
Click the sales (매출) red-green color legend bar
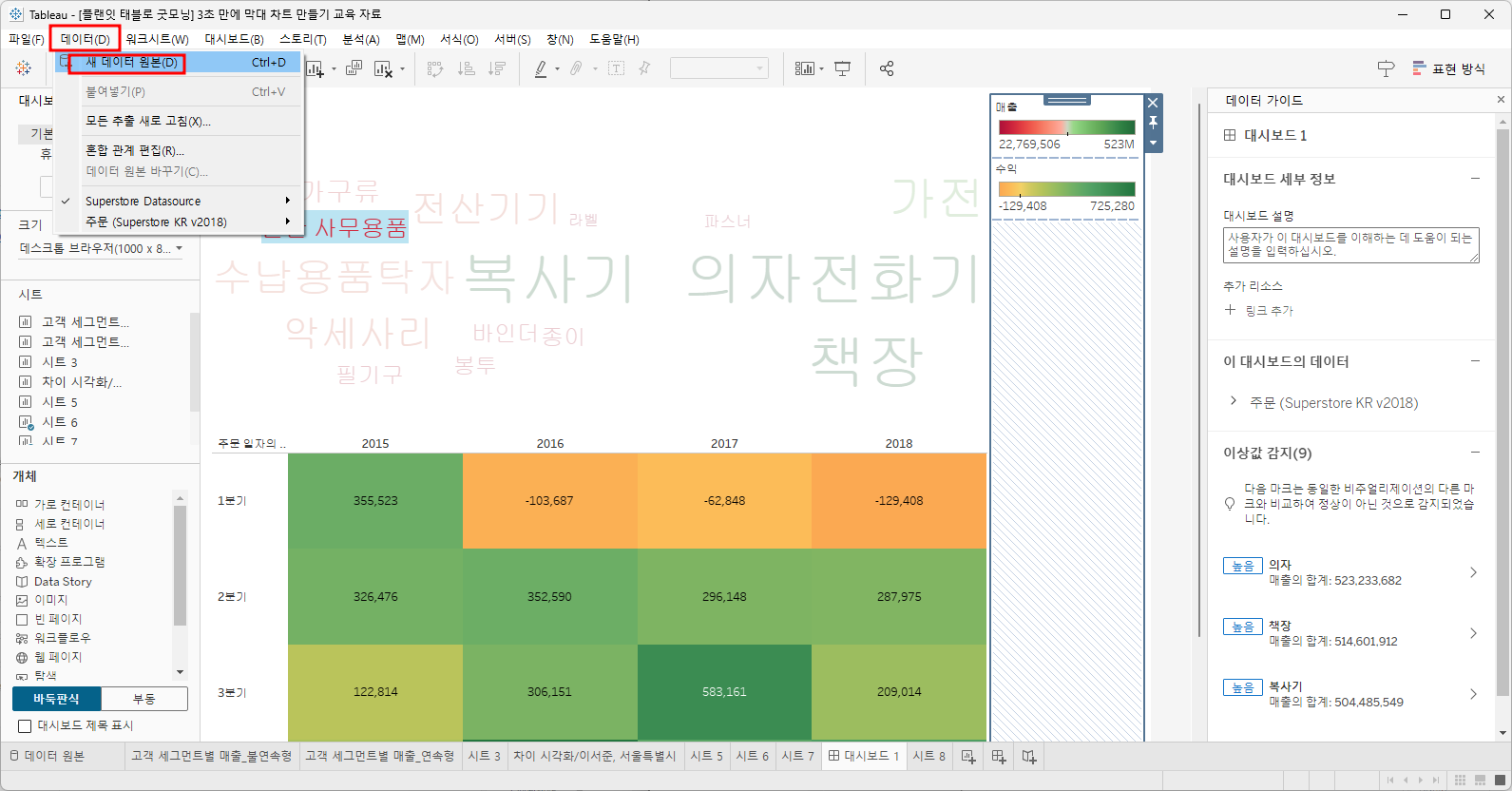click(x=1066, y=127)
